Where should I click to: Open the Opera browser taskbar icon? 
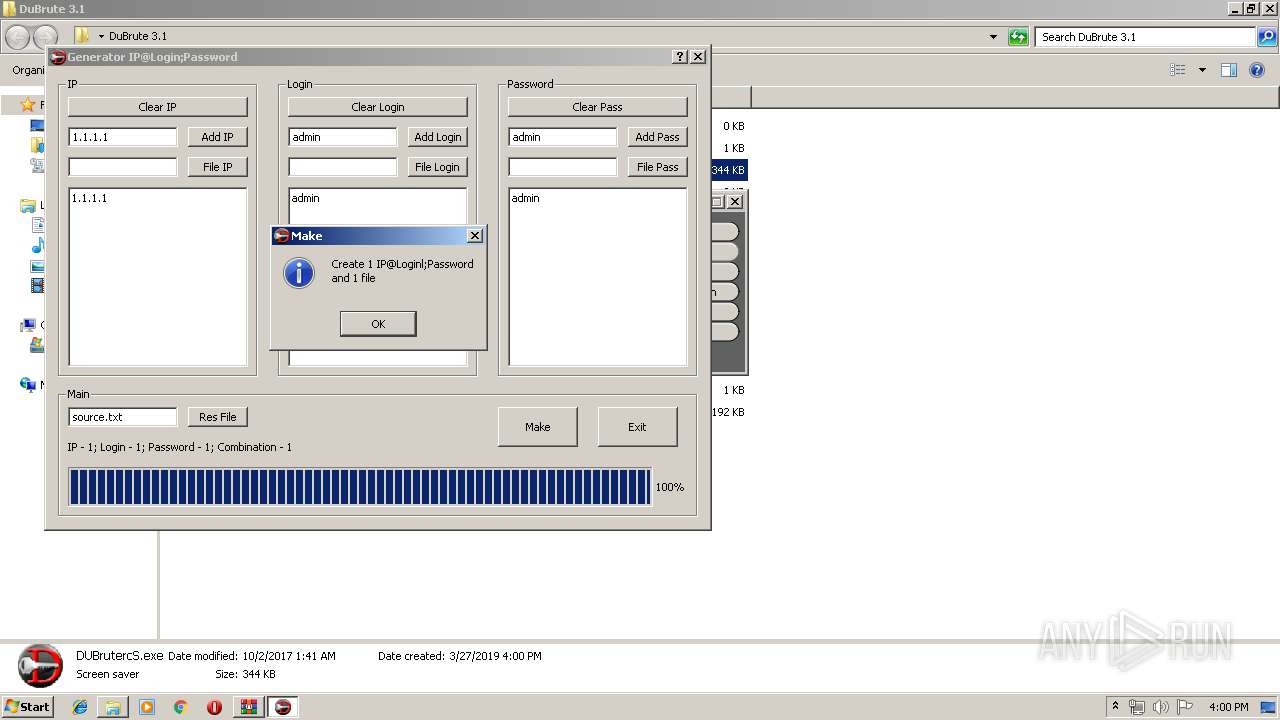[214, 707]
